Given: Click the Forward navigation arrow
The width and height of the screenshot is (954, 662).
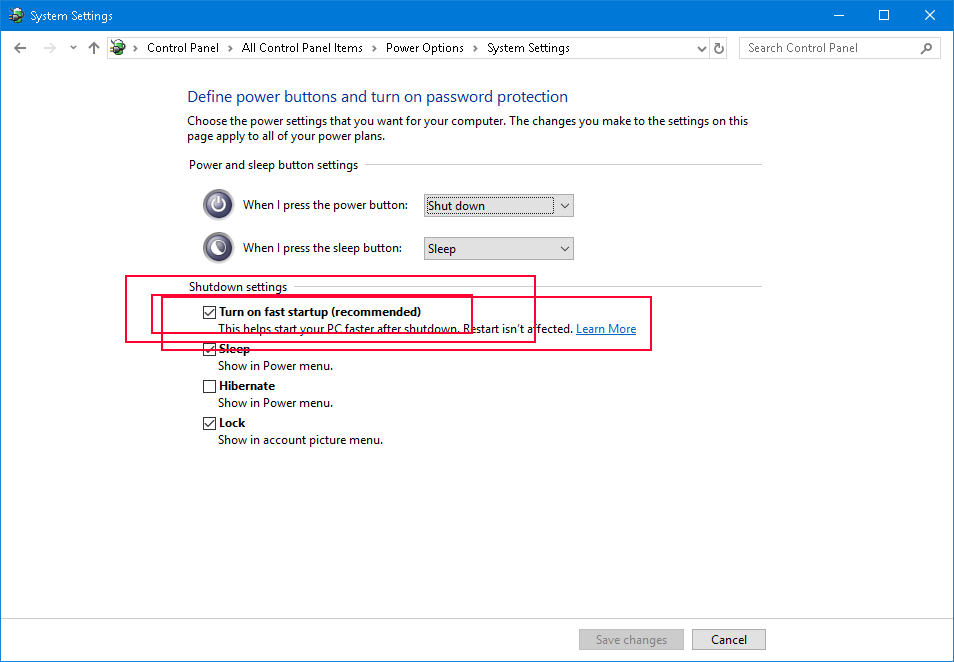Looking at the screenshot, I should click(50, 48).
